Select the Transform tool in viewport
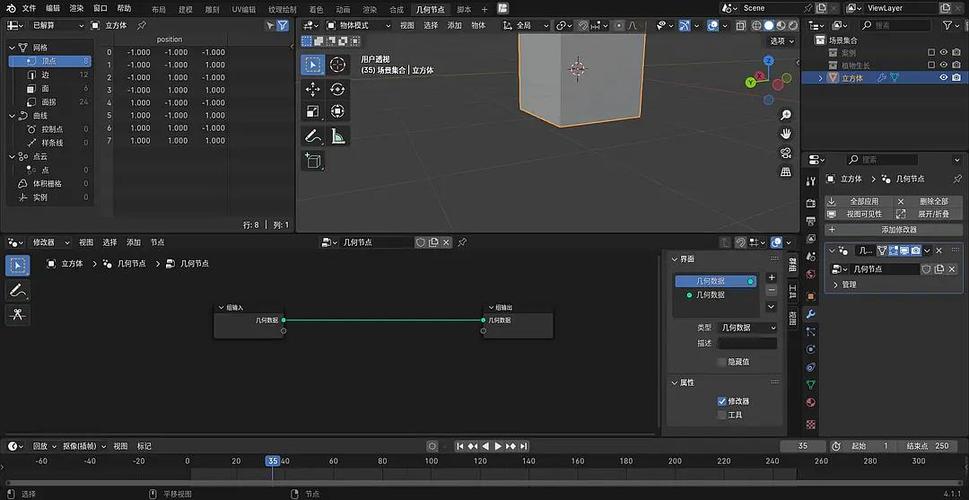The width and height of the screenshot is (969, 500). point(337,111)
